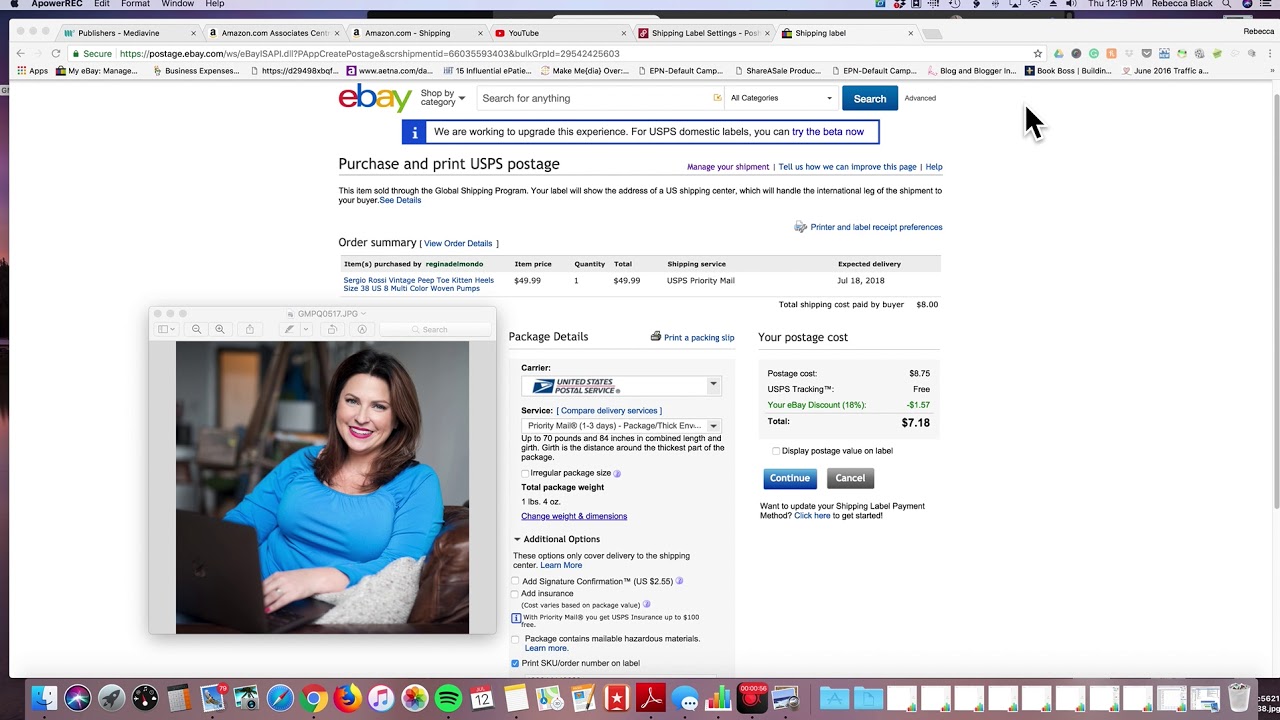Open Finder from the Dock

click(x=44, y=698)
